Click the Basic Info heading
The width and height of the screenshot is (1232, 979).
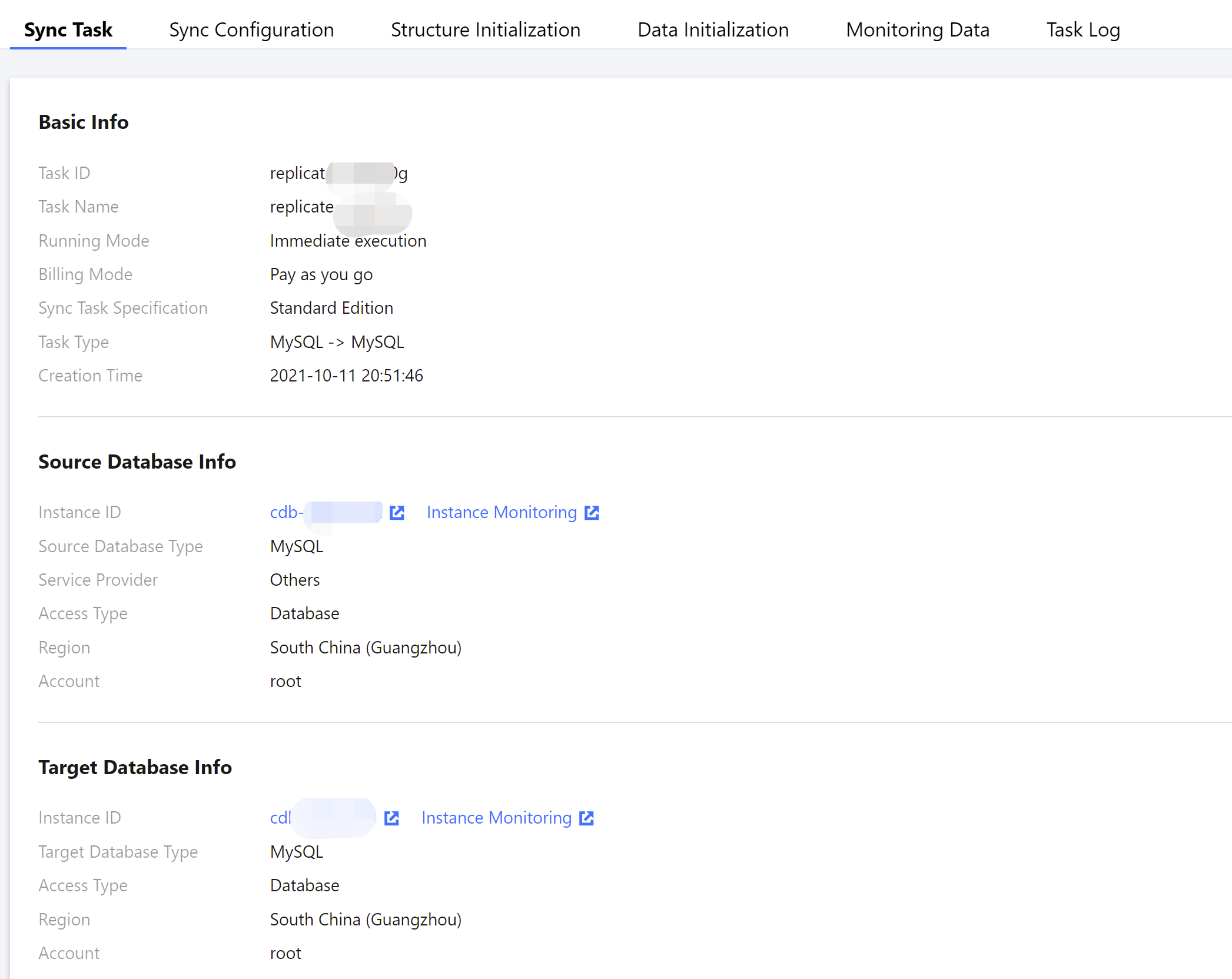point(84,122)
